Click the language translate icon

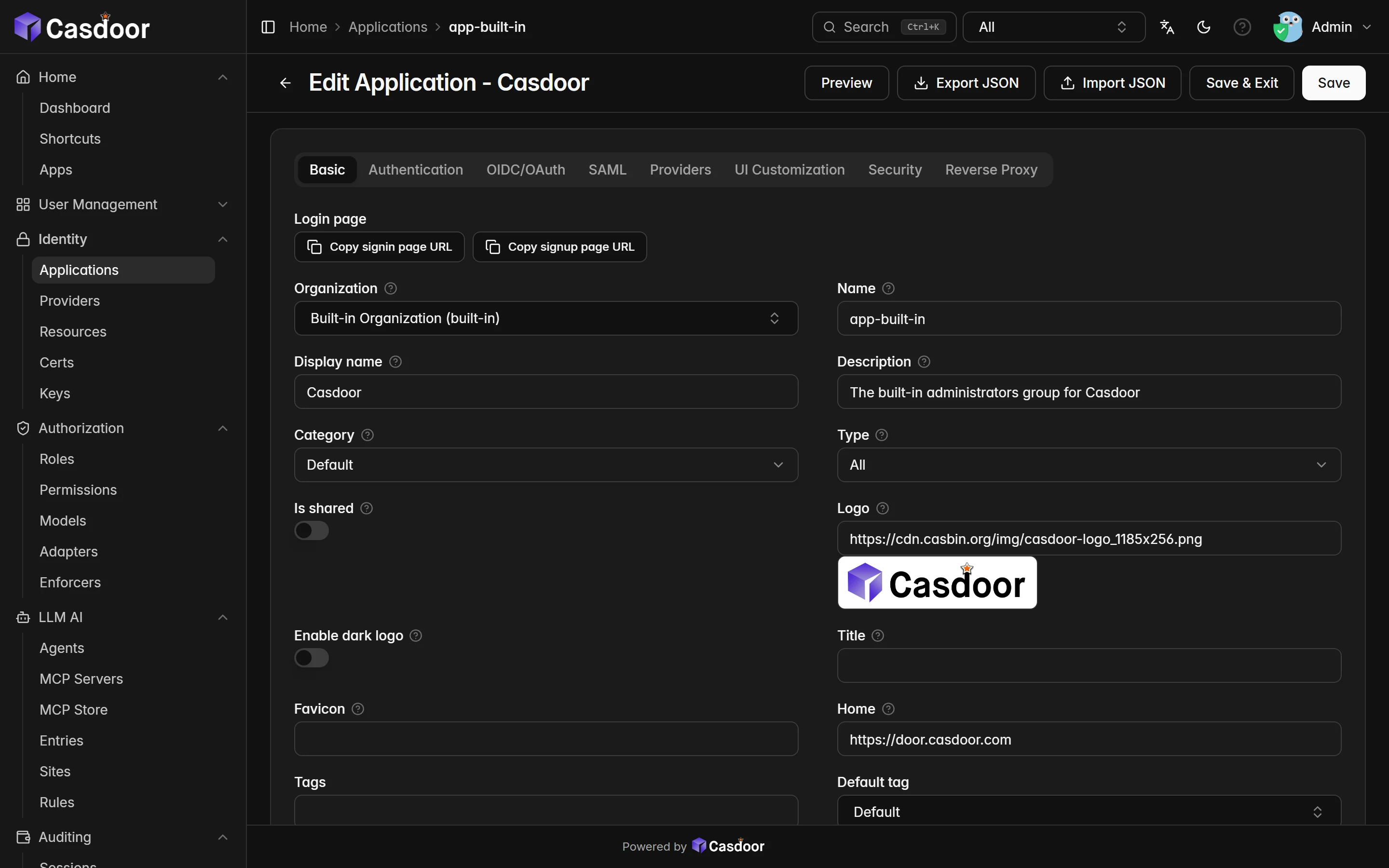[1167, 27]
